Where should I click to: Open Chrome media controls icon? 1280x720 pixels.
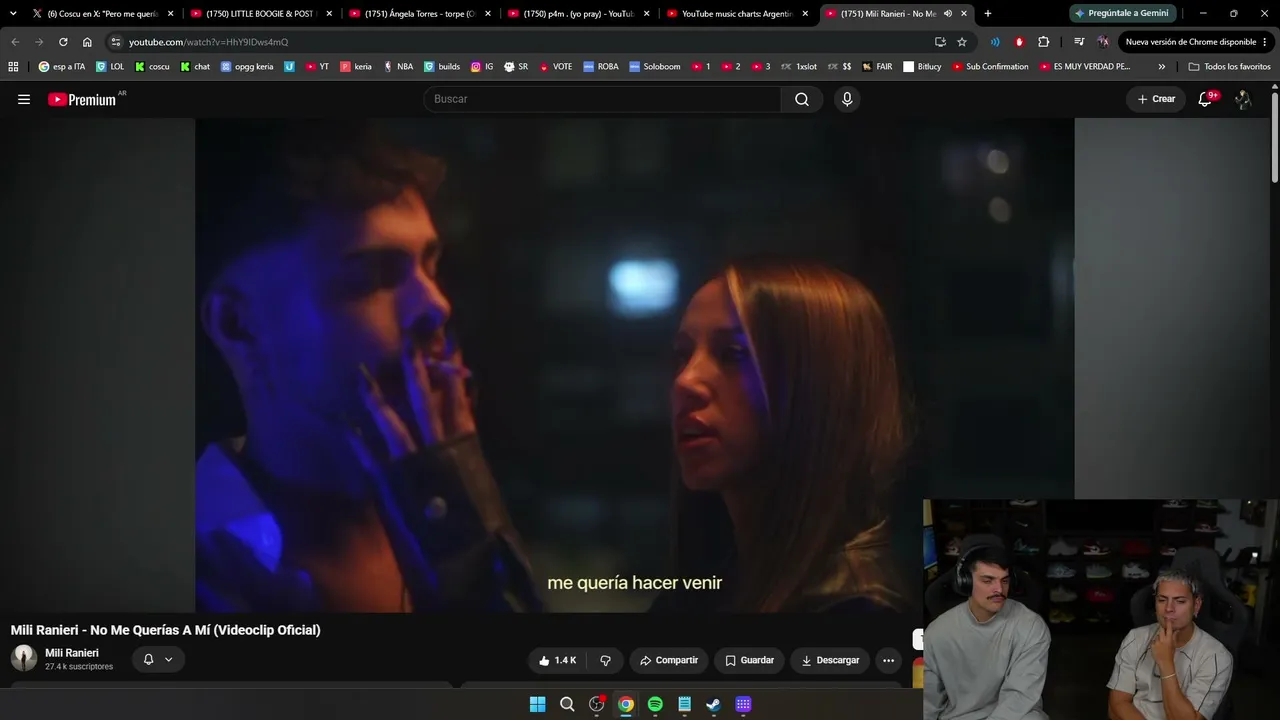pyautogui.click(x=1079, y=42)
